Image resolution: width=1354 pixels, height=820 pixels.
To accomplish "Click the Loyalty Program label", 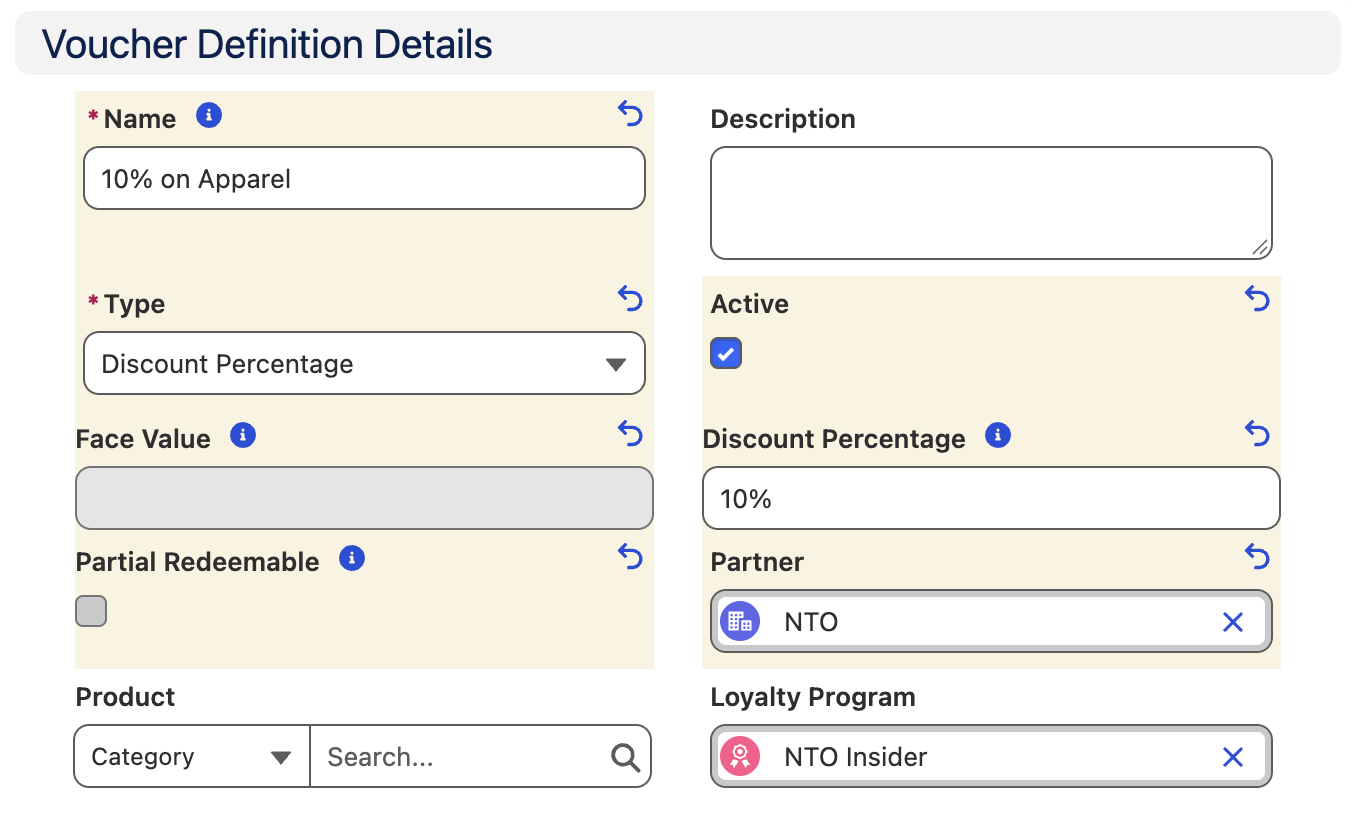I will [813, 697].
